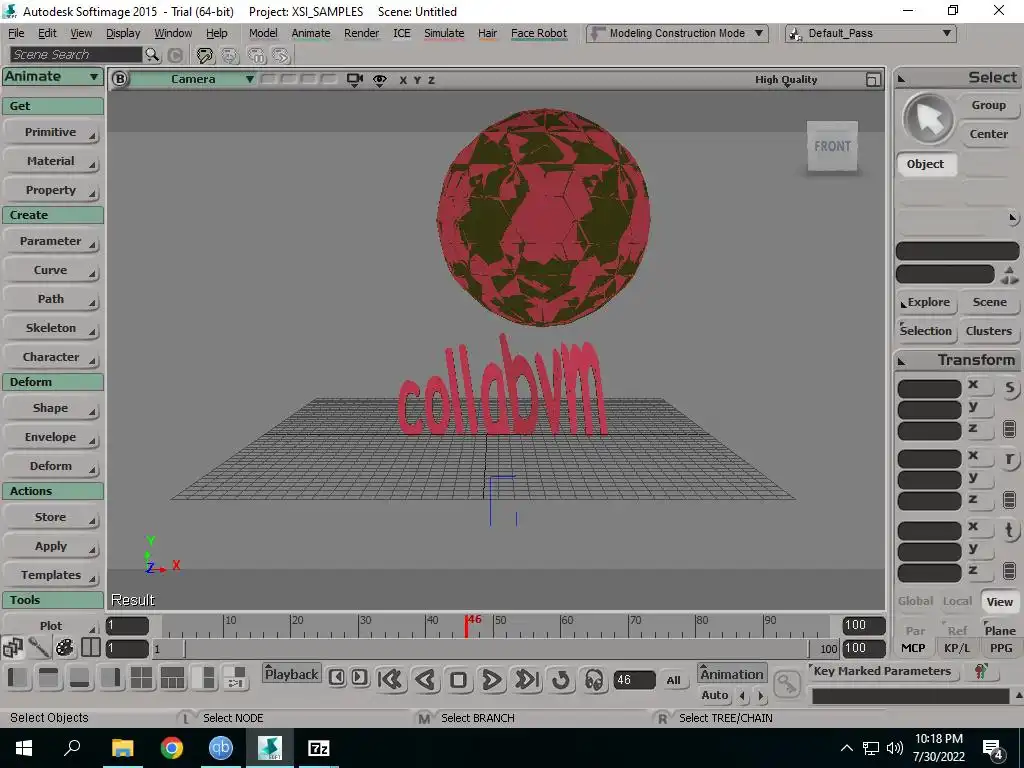Click the Key Marked Parameters button

(x=882, y=671)
